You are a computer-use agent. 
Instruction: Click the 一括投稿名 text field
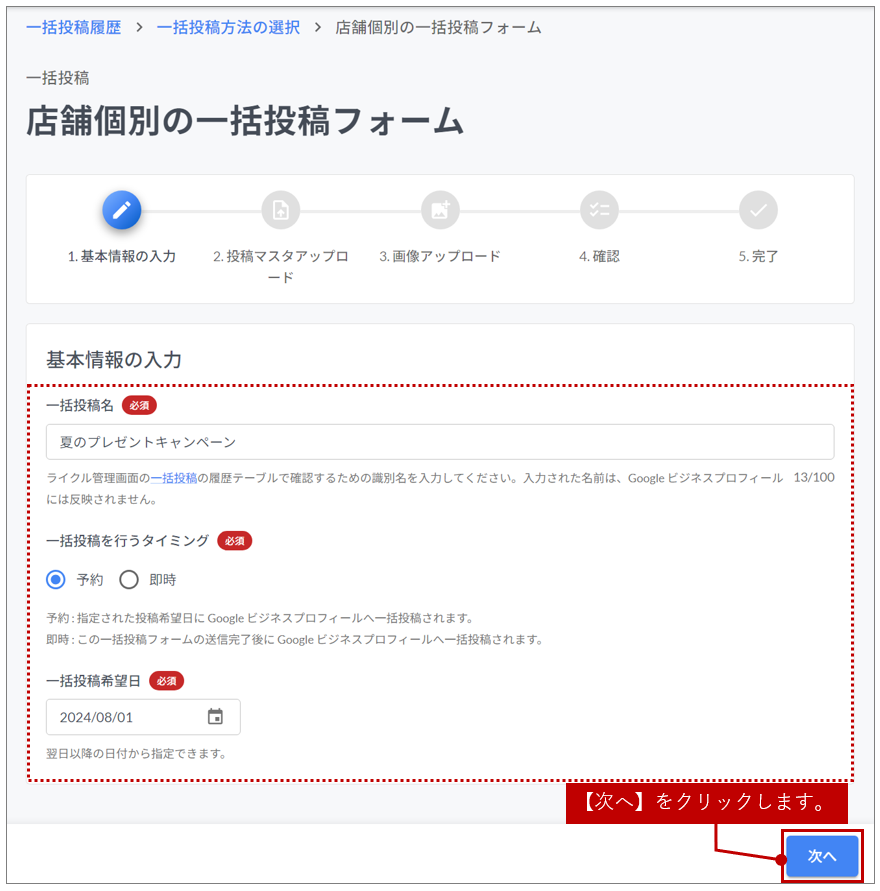[440, 441]
